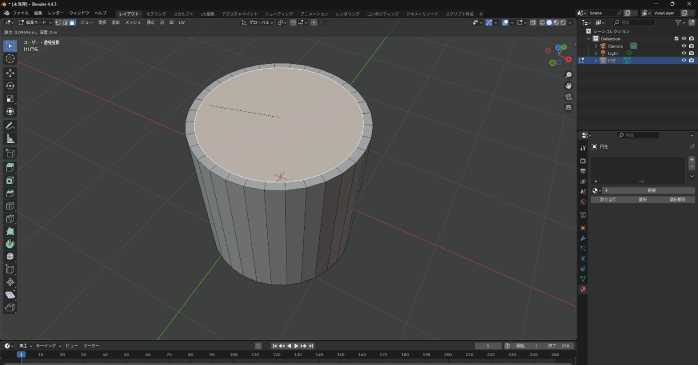Disable Camera object in renders
Viewport: 698px width, 365px height.
point(691,46)
